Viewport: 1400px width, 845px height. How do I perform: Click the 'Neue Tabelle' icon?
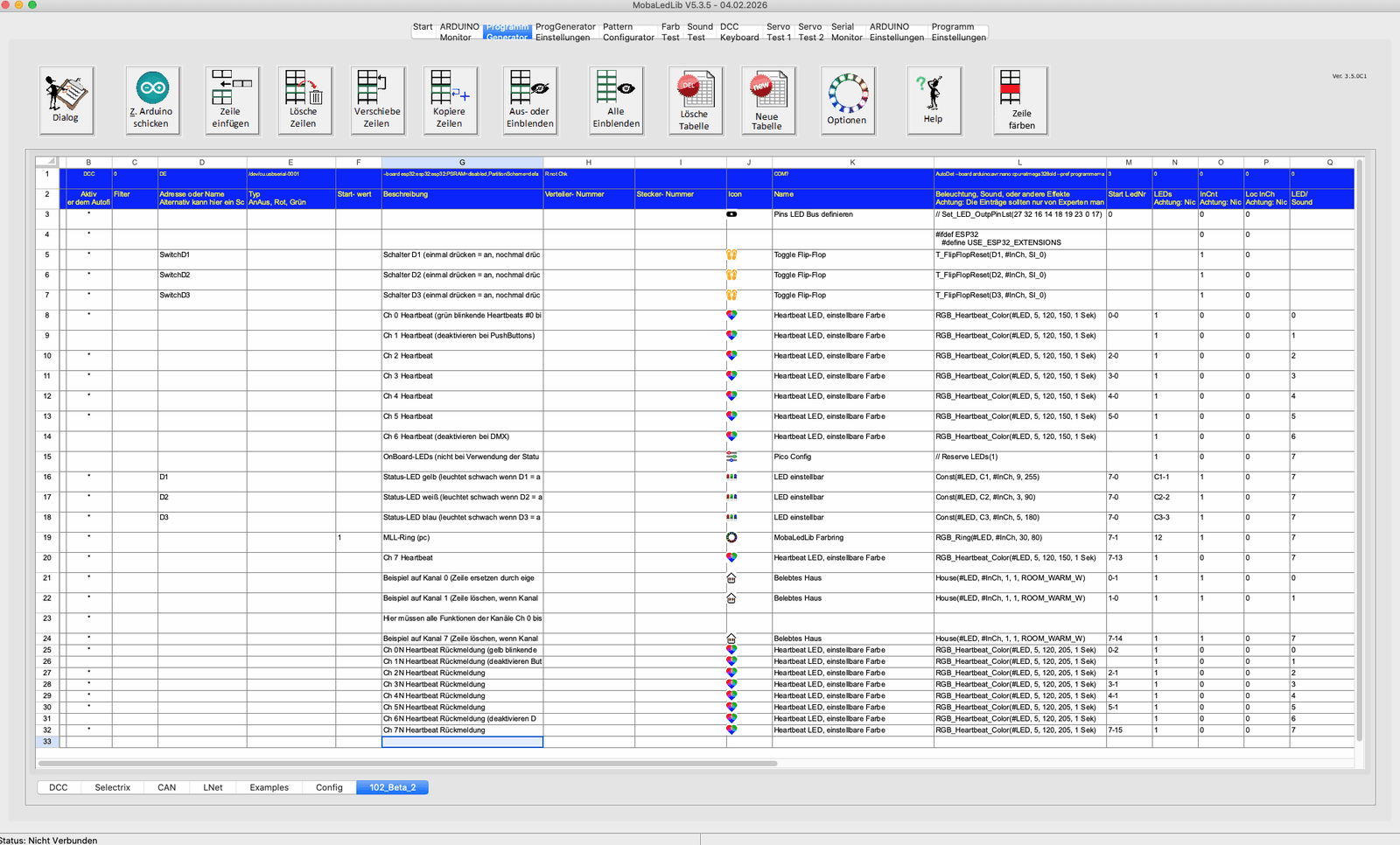(767, 100)
